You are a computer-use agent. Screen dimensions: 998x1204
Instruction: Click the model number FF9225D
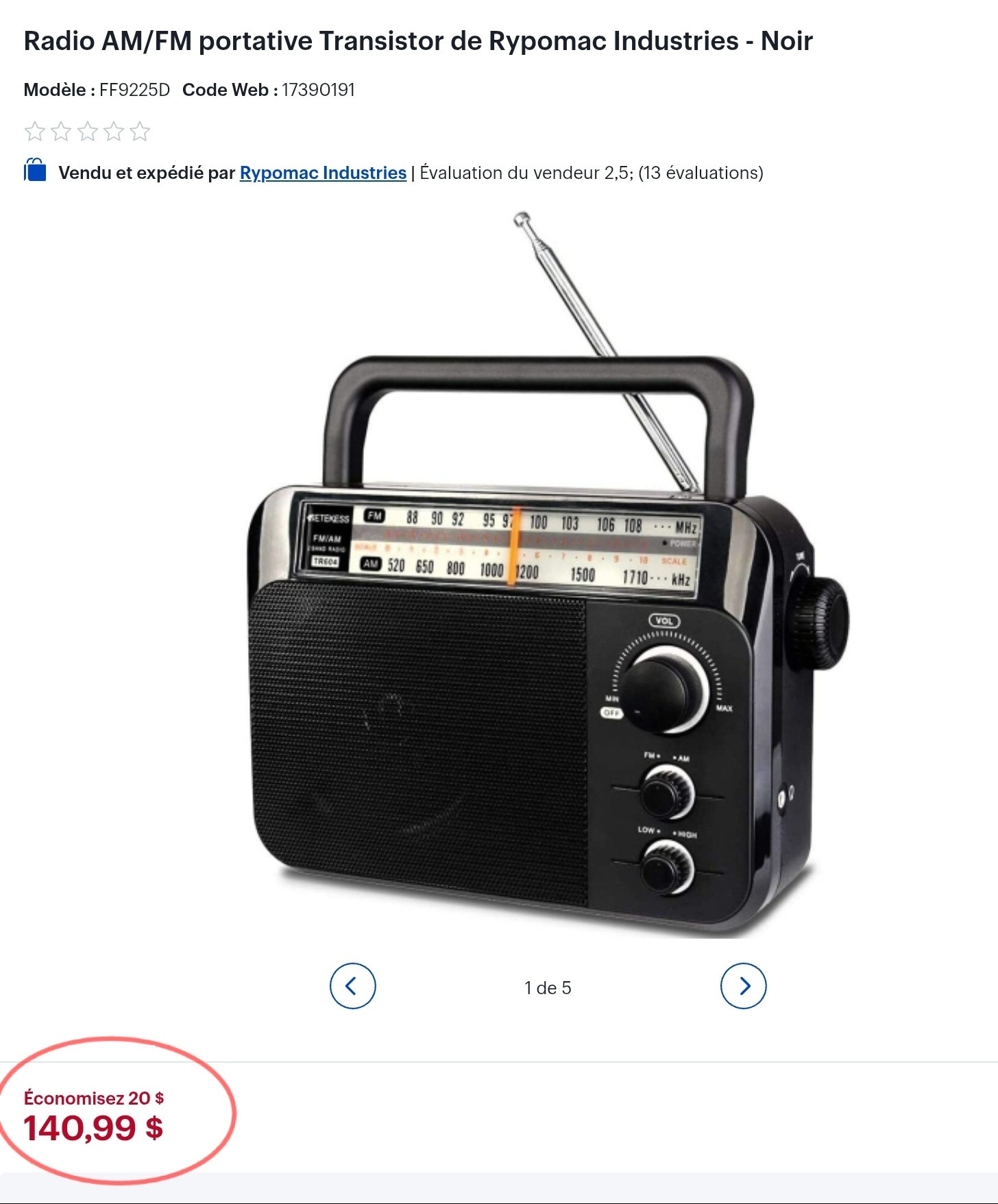click(134, 90)
